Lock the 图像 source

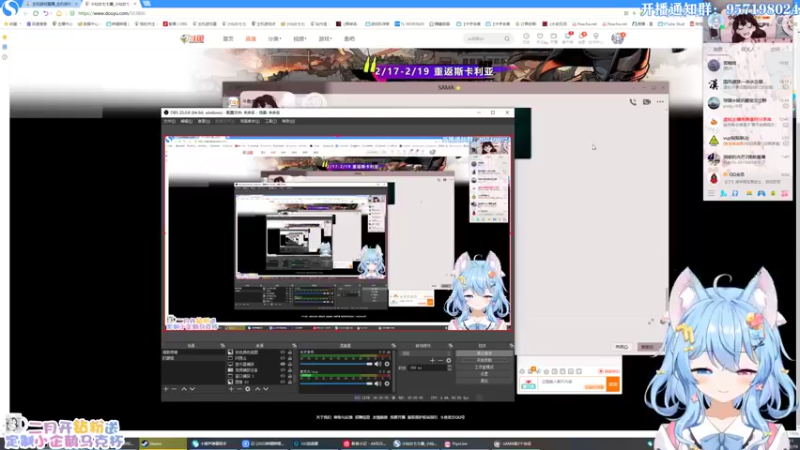[290, 382]
